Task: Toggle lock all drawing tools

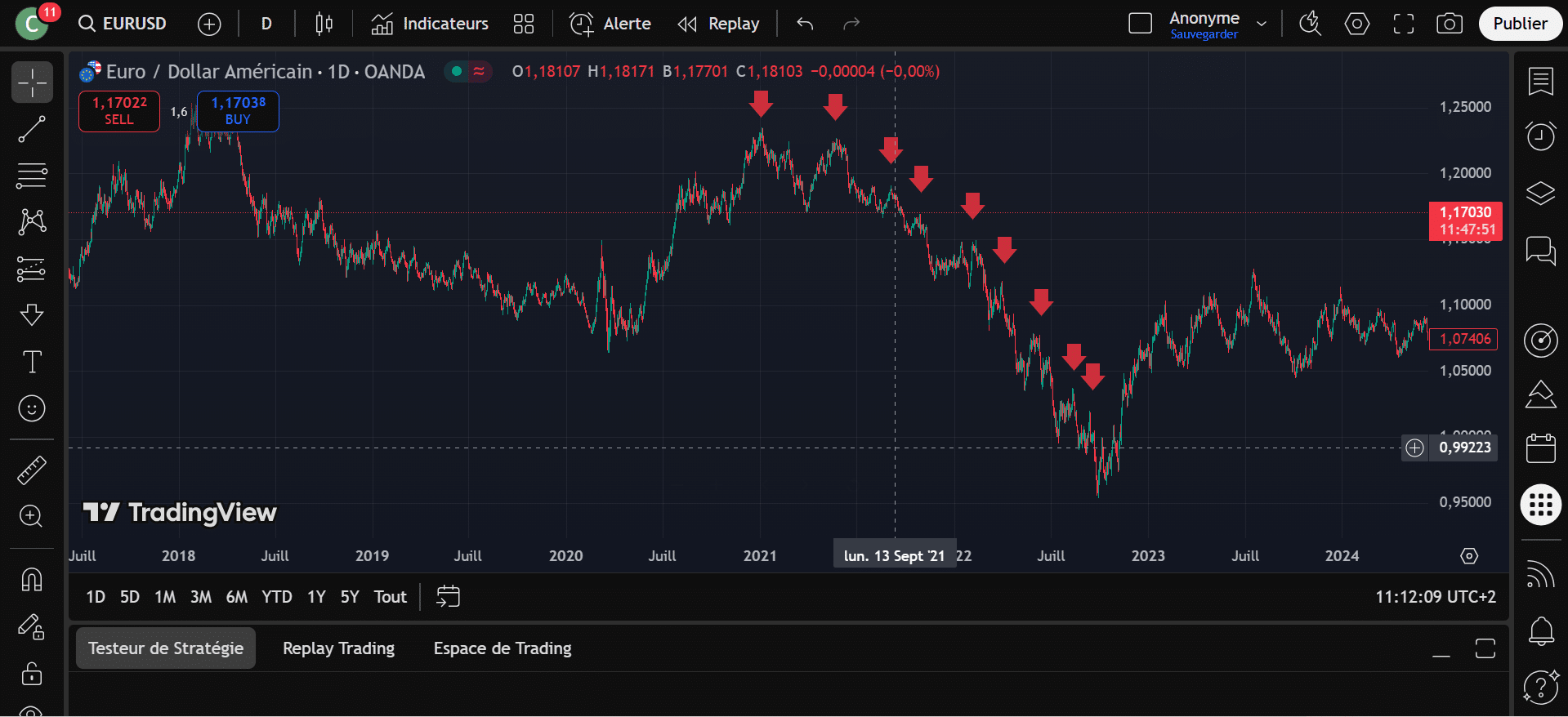Action: click(32, 674)
